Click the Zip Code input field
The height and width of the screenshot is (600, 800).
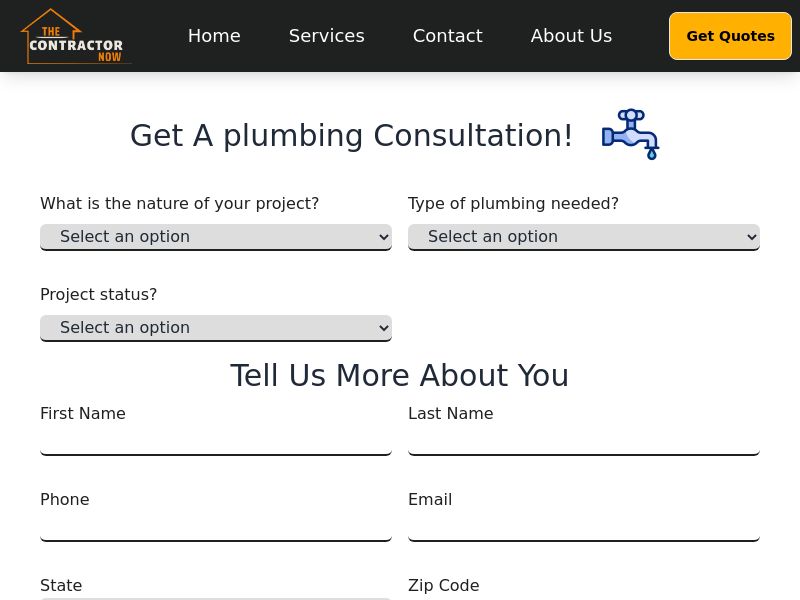(x=584, y=598)
